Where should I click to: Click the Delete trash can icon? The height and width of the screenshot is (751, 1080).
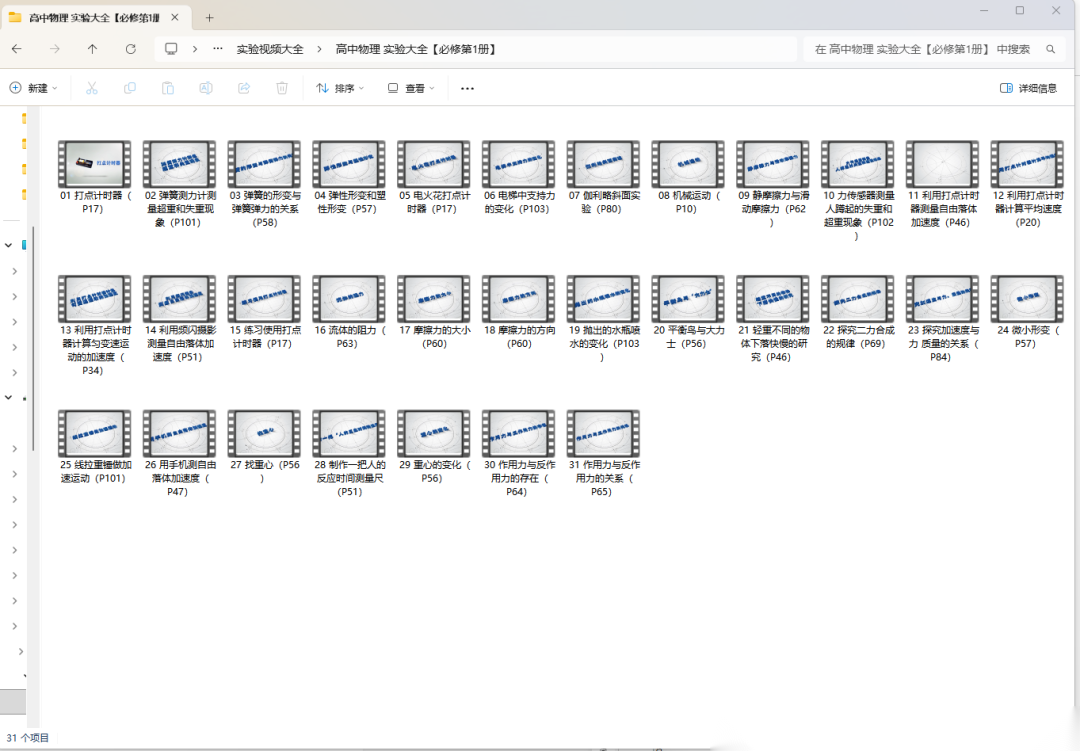pyautogui.click(x=282, y=88)
